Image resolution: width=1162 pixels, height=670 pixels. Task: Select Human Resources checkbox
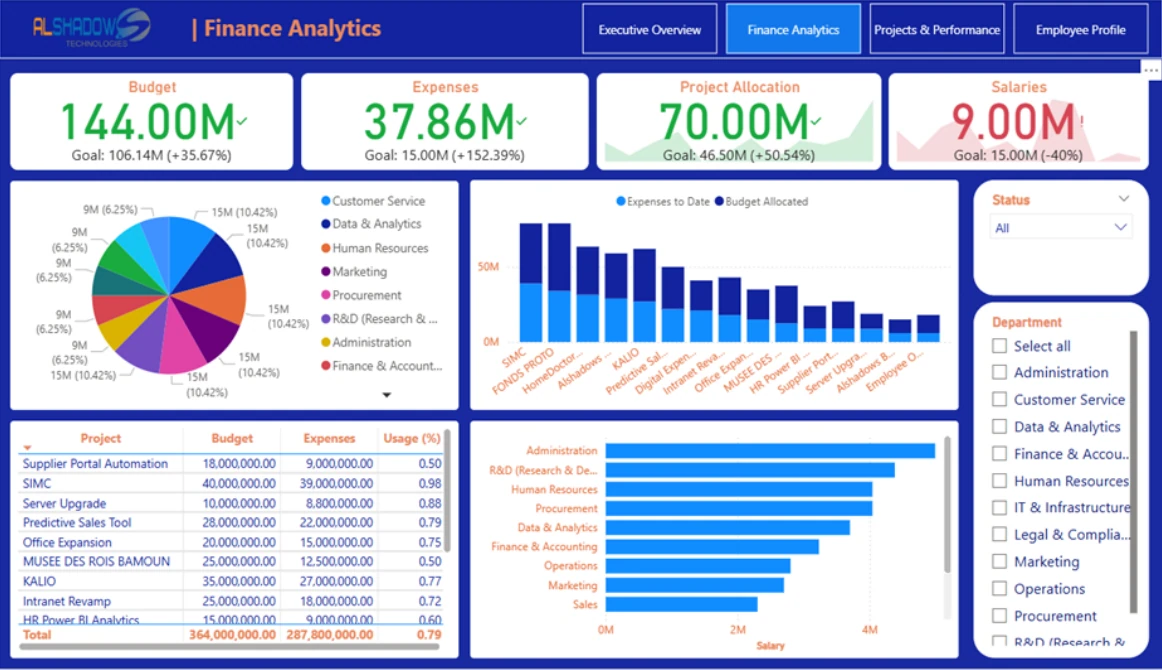[x=1000, y=480]
